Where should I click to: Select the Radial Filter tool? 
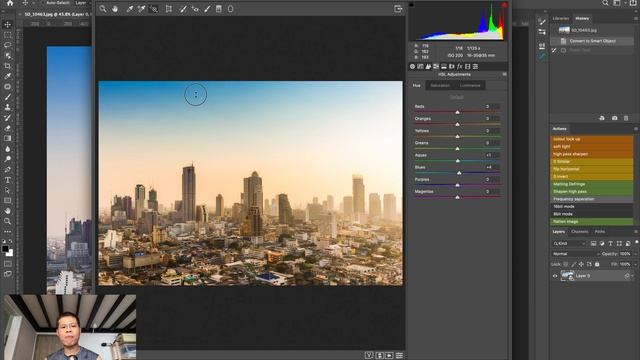point(231,9)
